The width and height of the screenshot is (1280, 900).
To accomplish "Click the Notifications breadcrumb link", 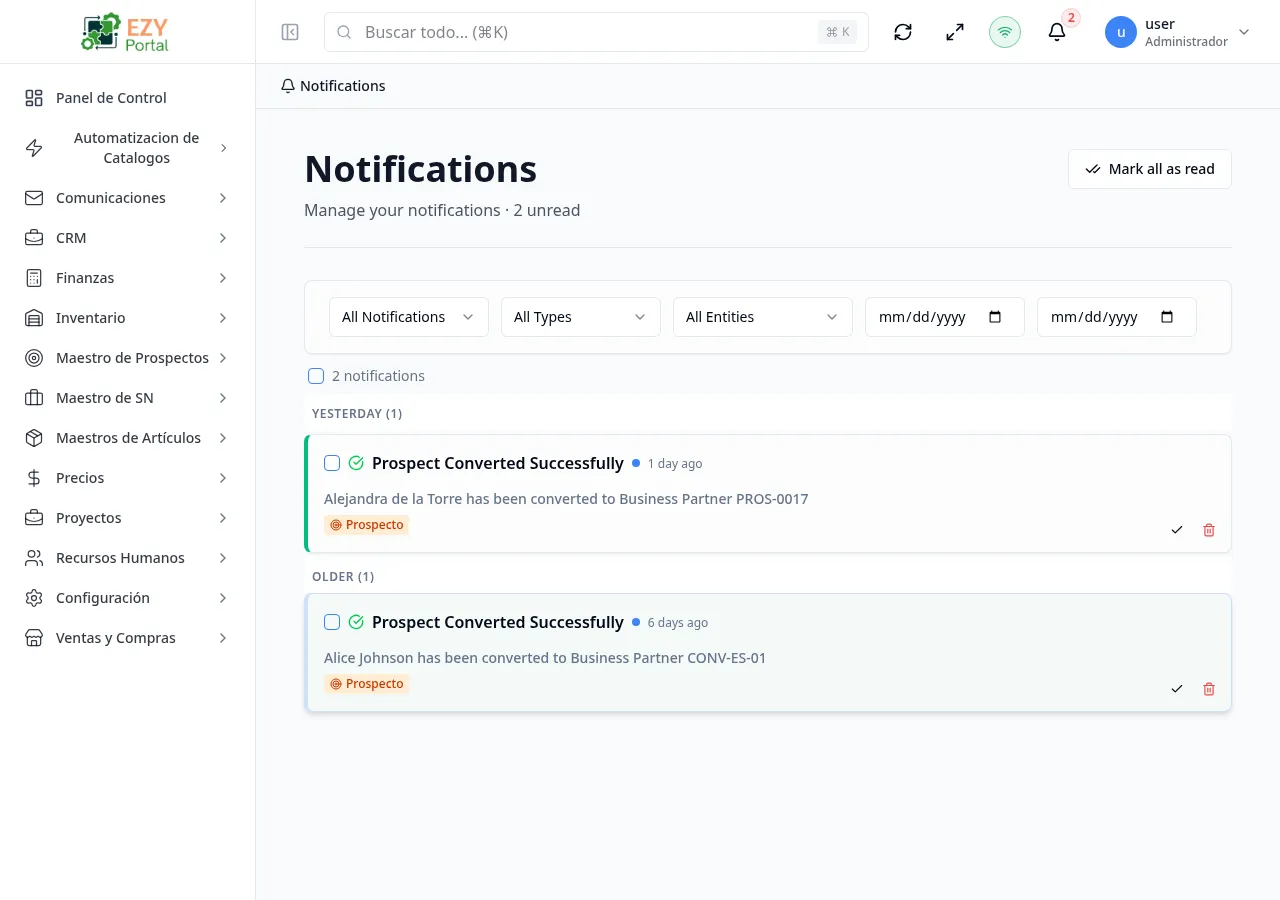I will 333,86.
